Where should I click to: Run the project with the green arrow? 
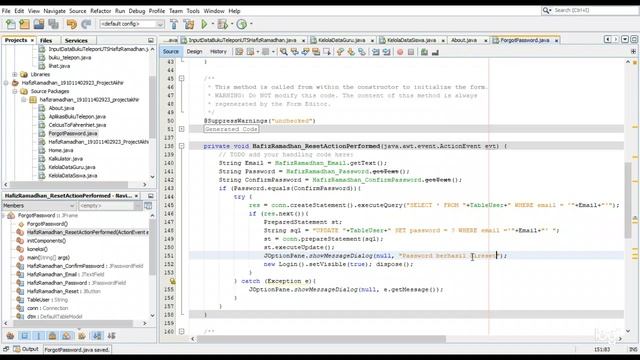(x=204, y=24)
